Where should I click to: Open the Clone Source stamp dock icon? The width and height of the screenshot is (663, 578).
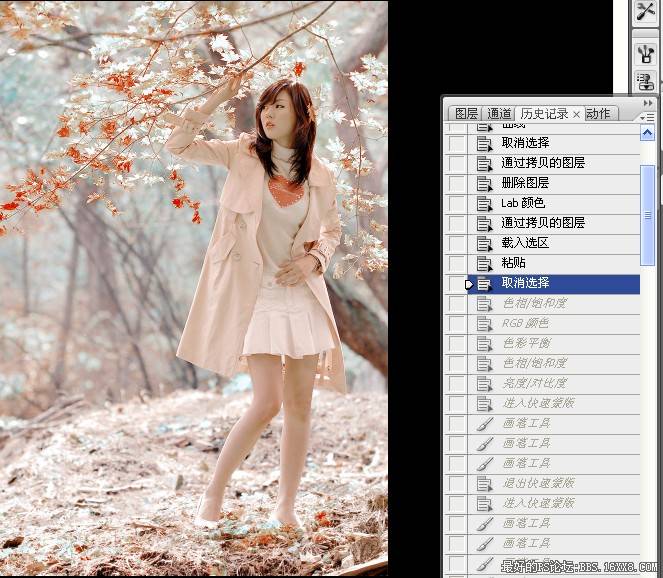(x=646, y=82)
